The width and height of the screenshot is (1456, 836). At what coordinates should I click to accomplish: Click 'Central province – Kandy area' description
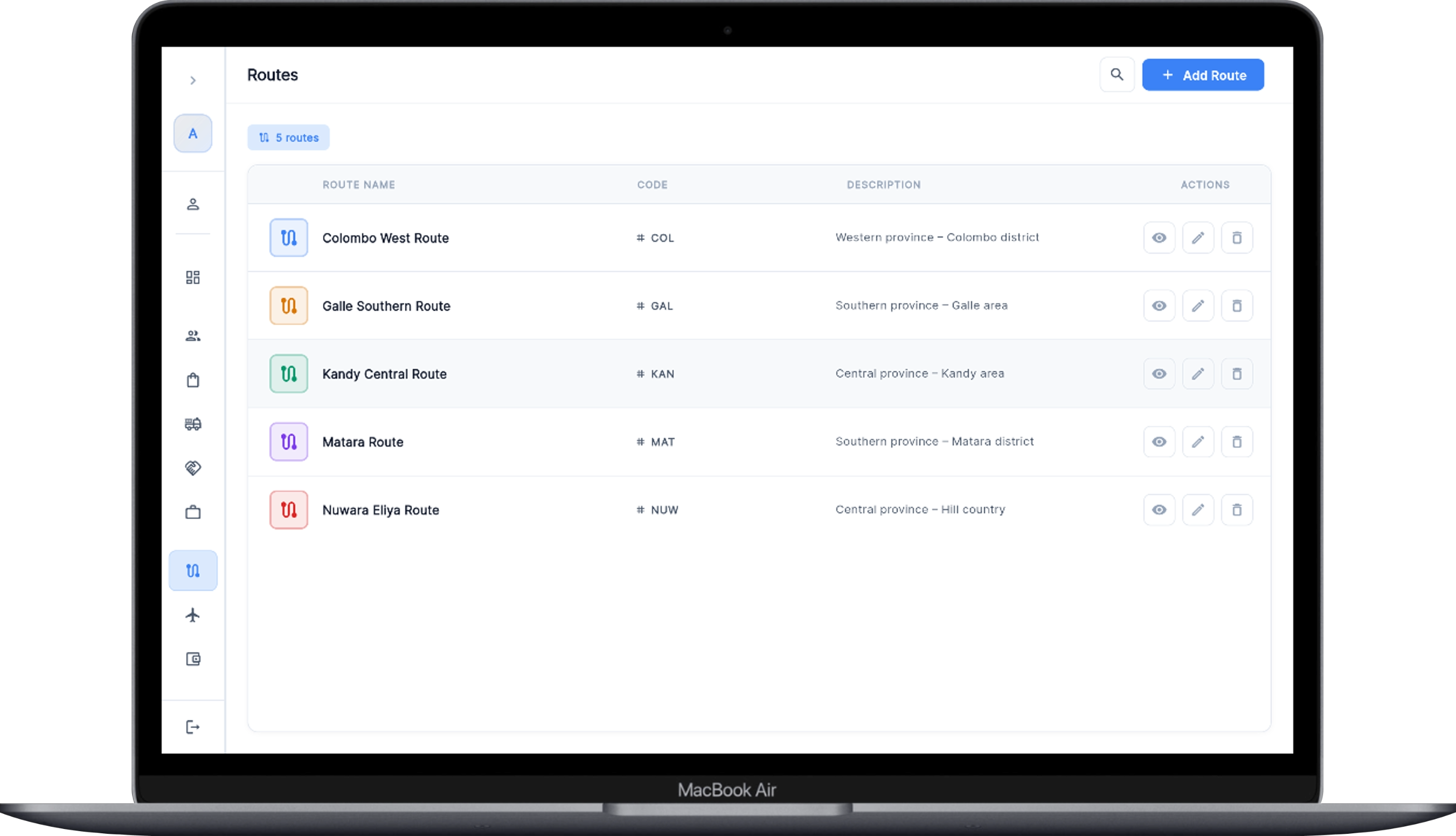click(x=919, y=374)
